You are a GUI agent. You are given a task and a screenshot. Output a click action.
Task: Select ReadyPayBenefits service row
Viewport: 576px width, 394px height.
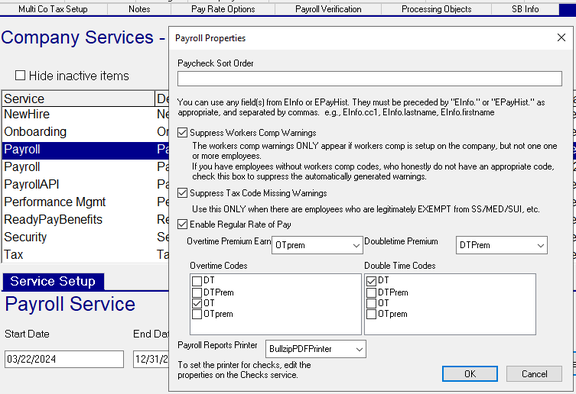pyautogui.click(x=85, y=220)
